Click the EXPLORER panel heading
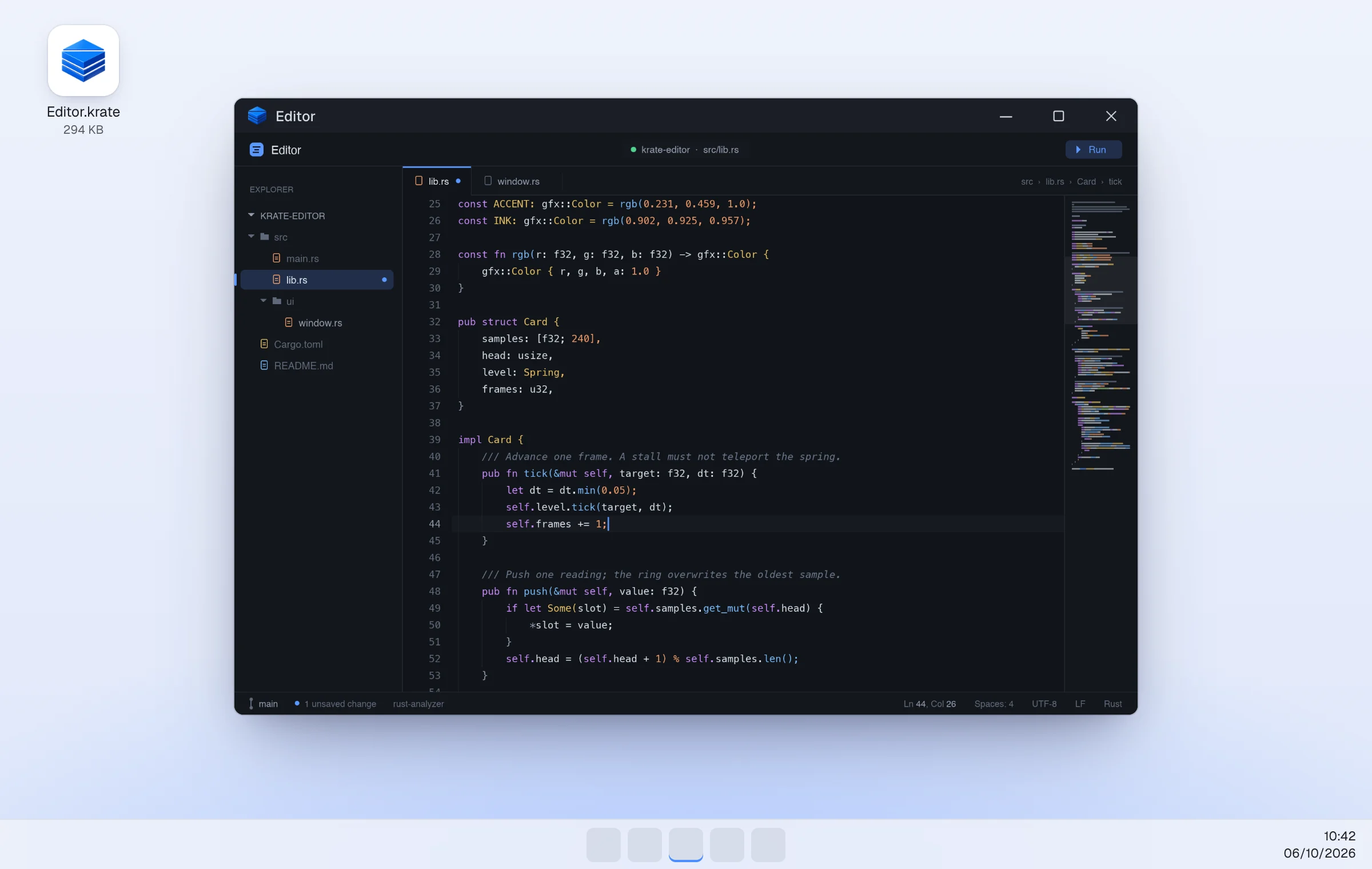The width and height of the screenshot is (1372, 869). click(271, 189)
